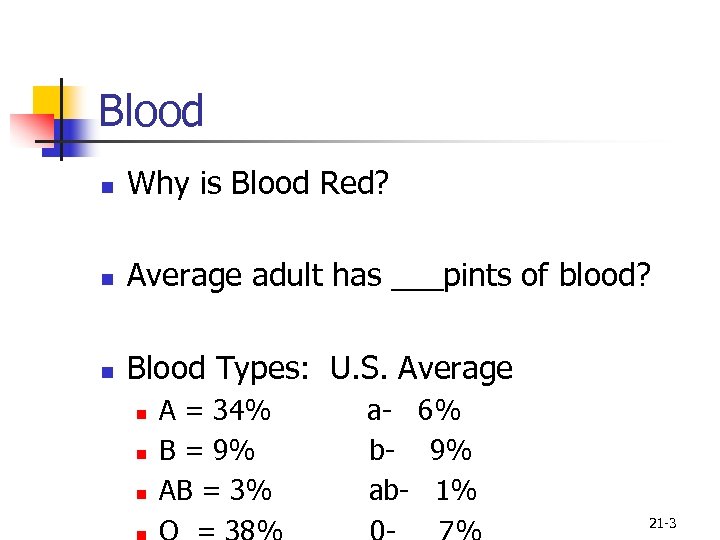Click the red square in the title decoration

click(x=30, y=130)
